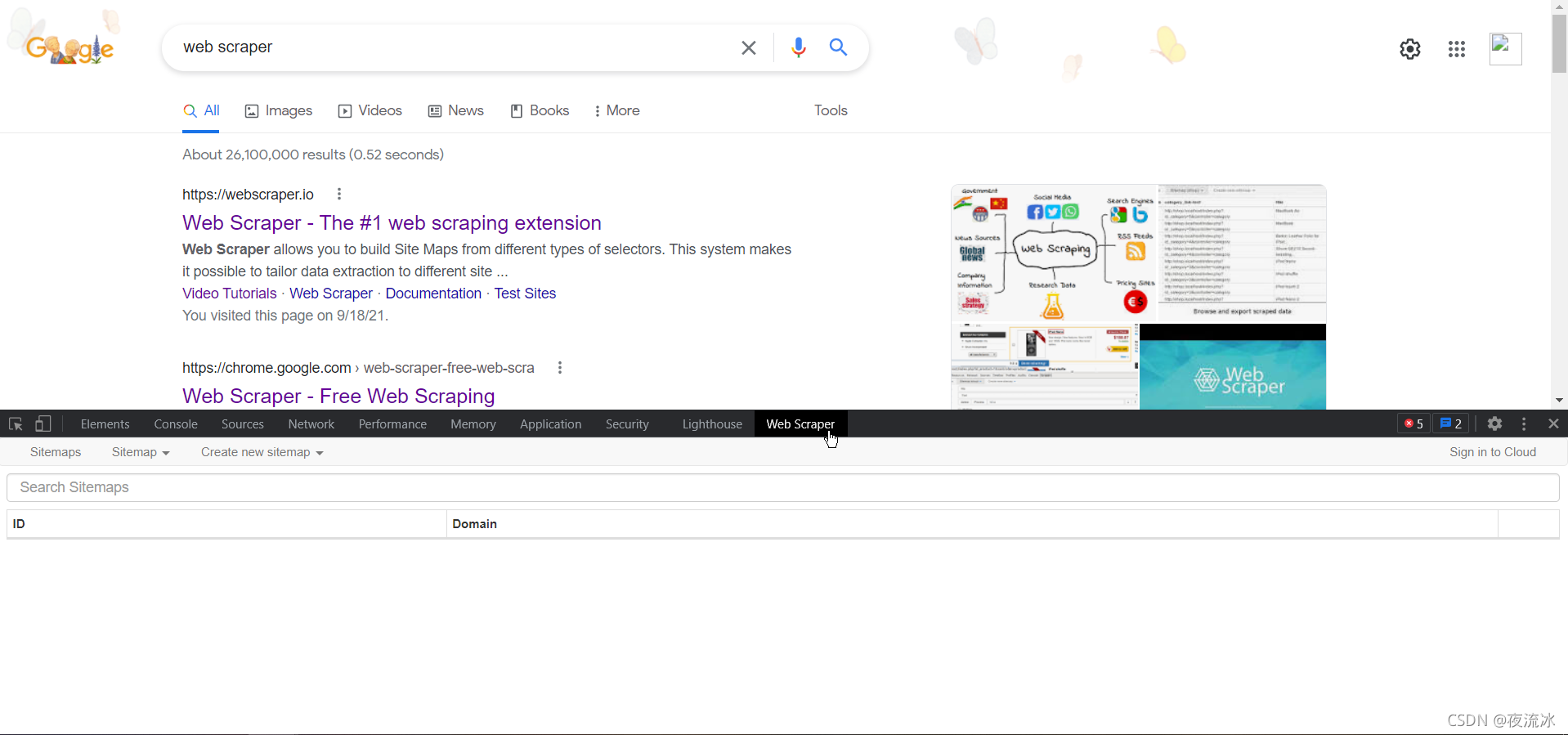Start voice search with the microphone icon
Screen dimensions: 1568x735
click(799, 47)
